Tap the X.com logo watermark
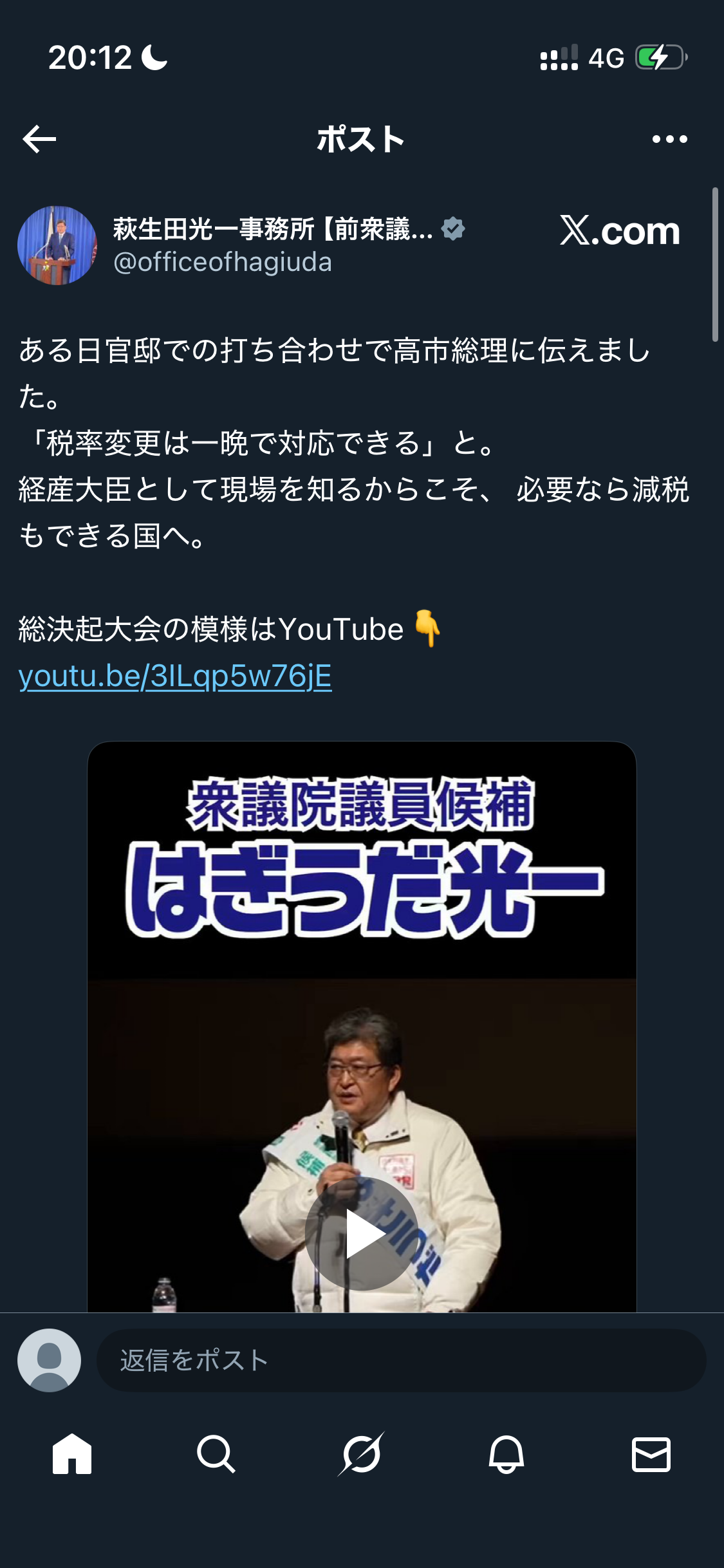The image size is (724, 1568). point(620,230)
